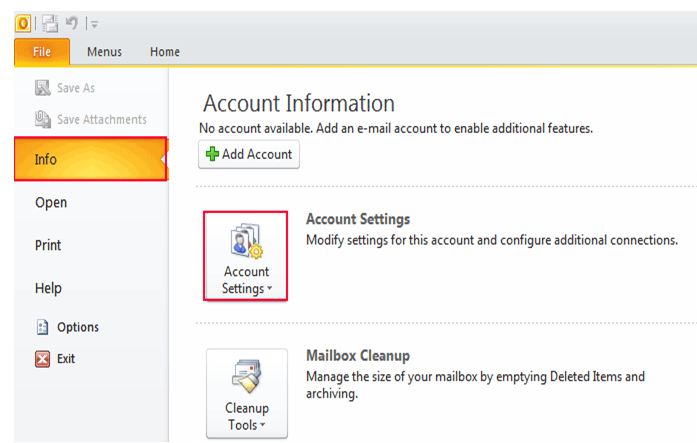Image resolution: width=697 pixels, height=443 pixels.
Task: Click the Add Account button
Action: (x=249, y=154)
